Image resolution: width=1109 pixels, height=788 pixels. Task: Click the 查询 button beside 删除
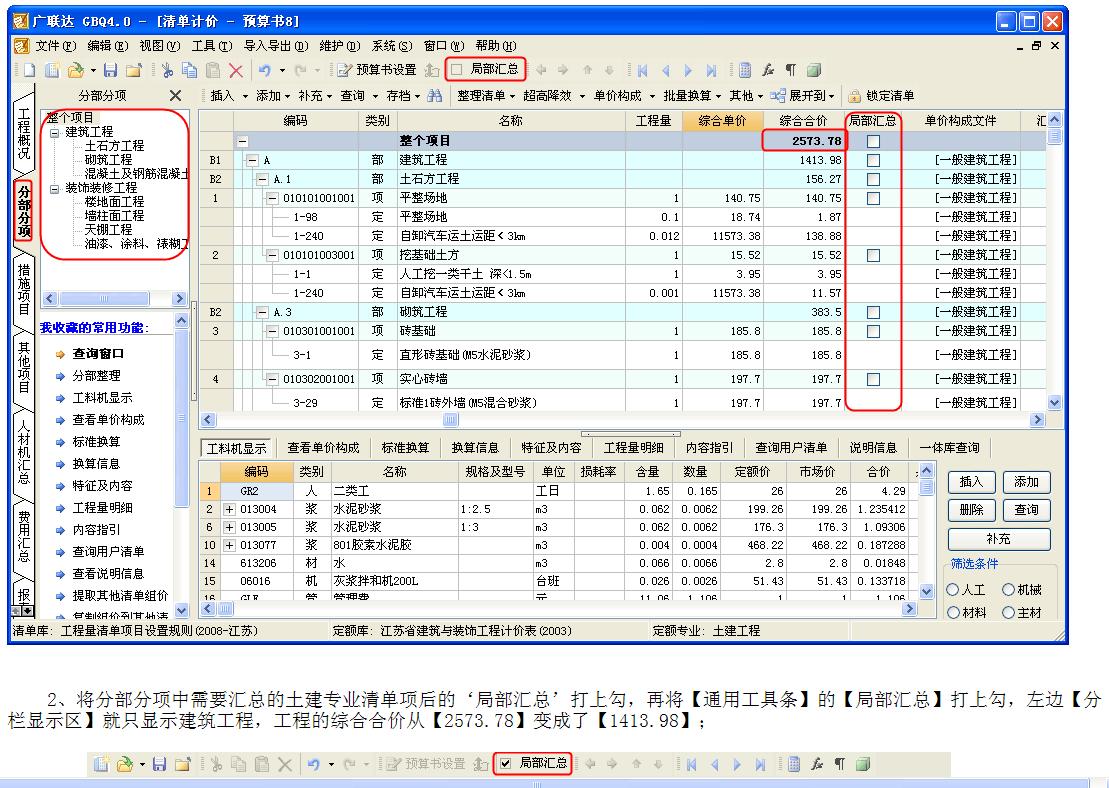[x=1026, y=510]
